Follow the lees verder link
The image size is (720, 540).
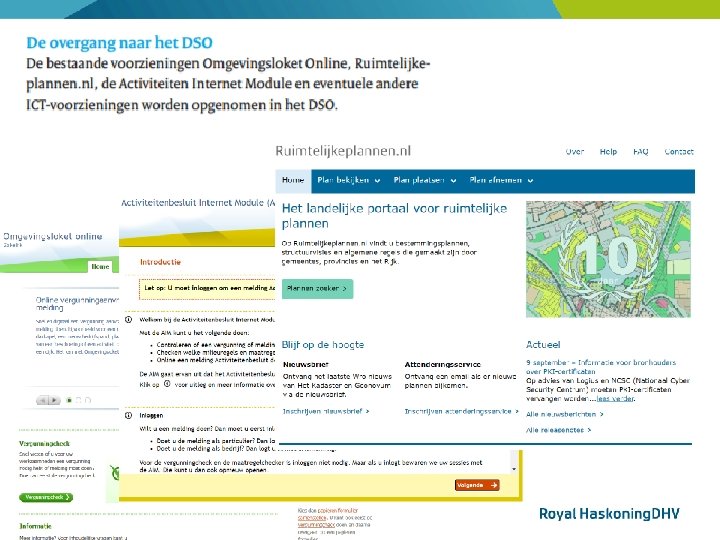615,399
